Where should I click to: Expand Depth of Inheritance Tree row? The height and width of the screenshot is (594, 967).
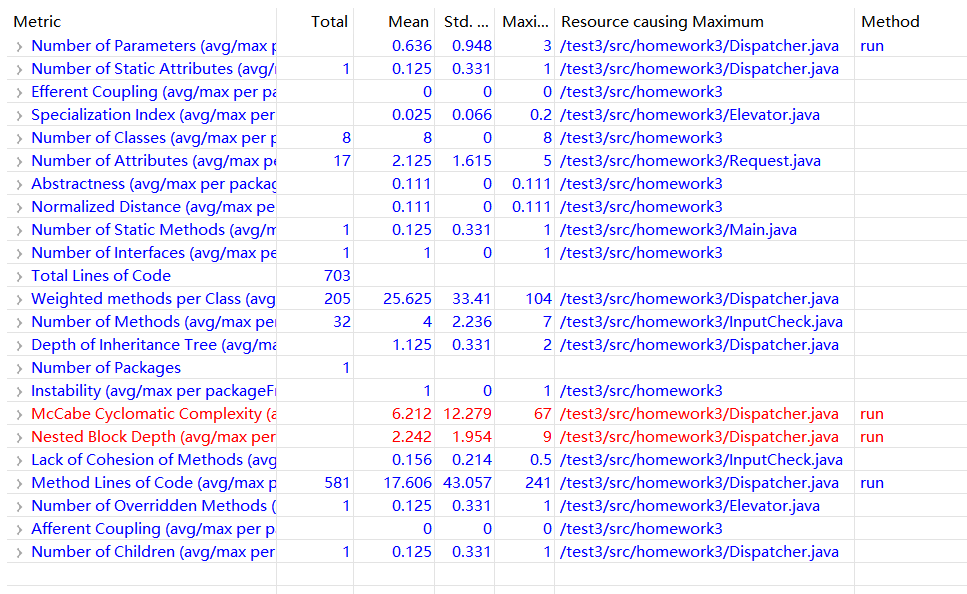tap(19, 346)
